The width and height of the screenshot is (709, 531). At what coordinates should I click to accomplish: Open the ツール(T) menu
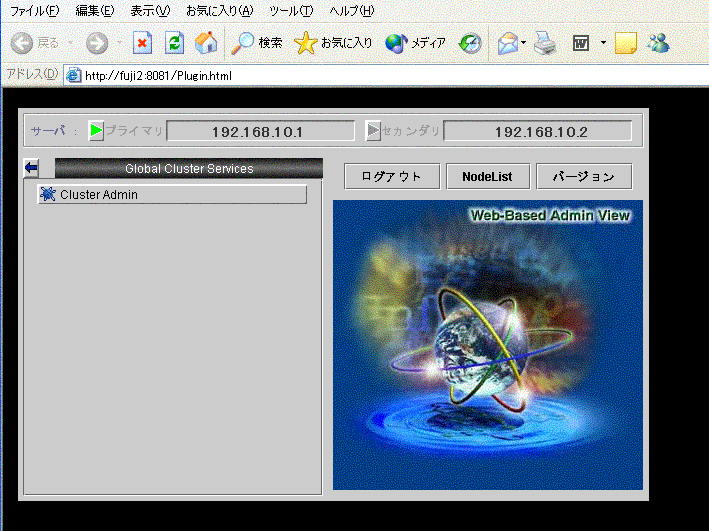[x=291, y=11]
